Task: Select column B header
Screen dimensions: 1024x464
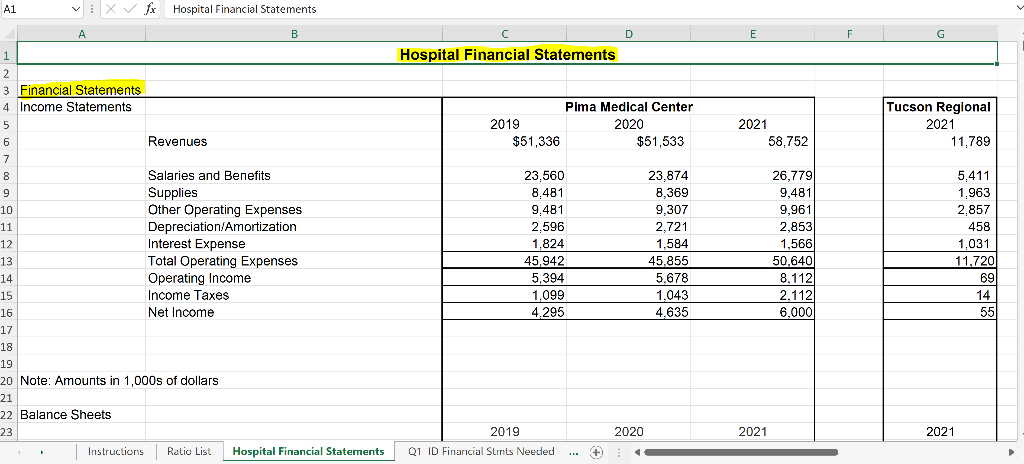Action: 294,34
